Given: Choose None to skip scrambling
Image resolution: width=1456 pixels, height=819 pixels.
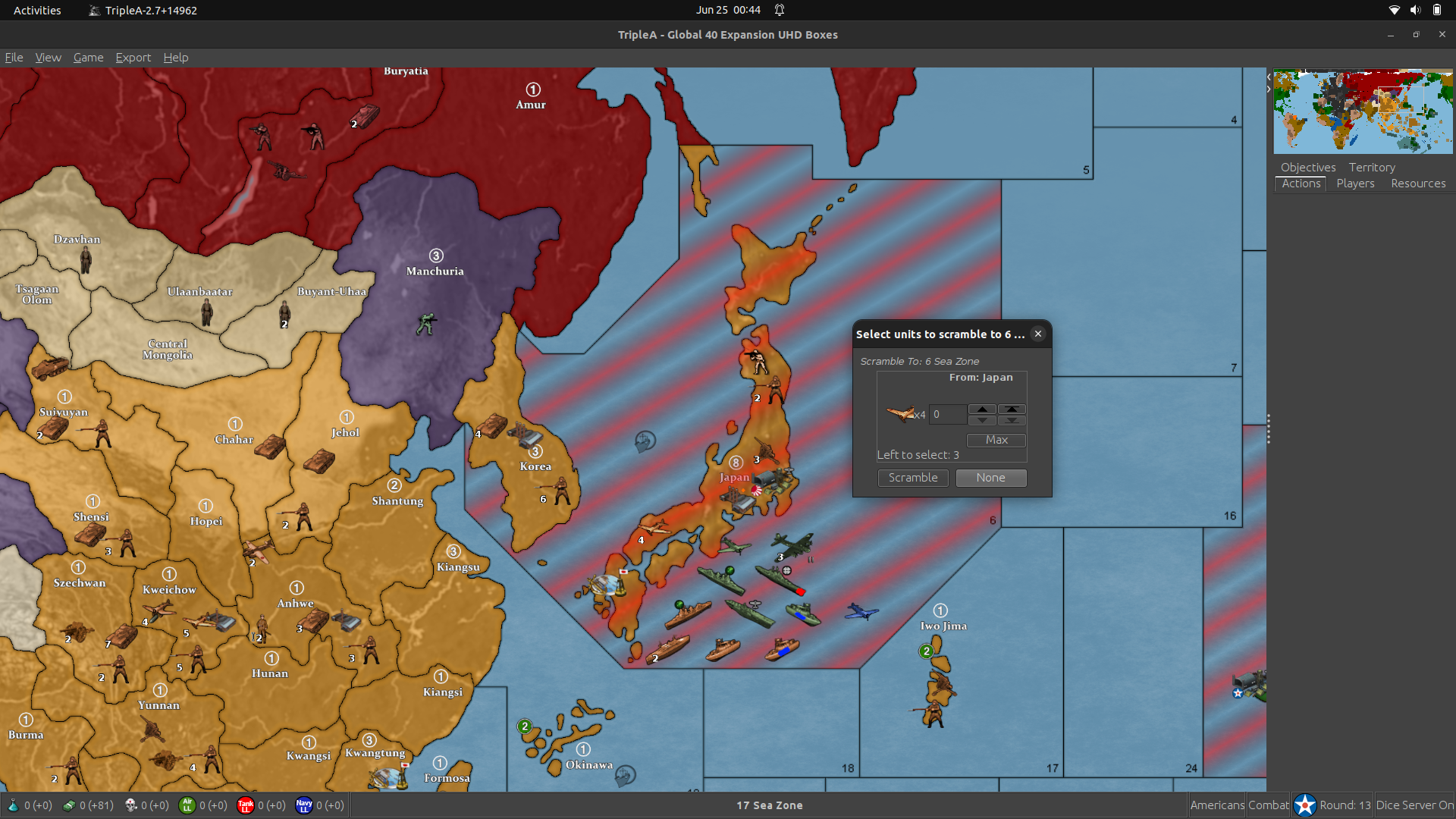Looking at the screenshot, I should click(x=991, y=478).
